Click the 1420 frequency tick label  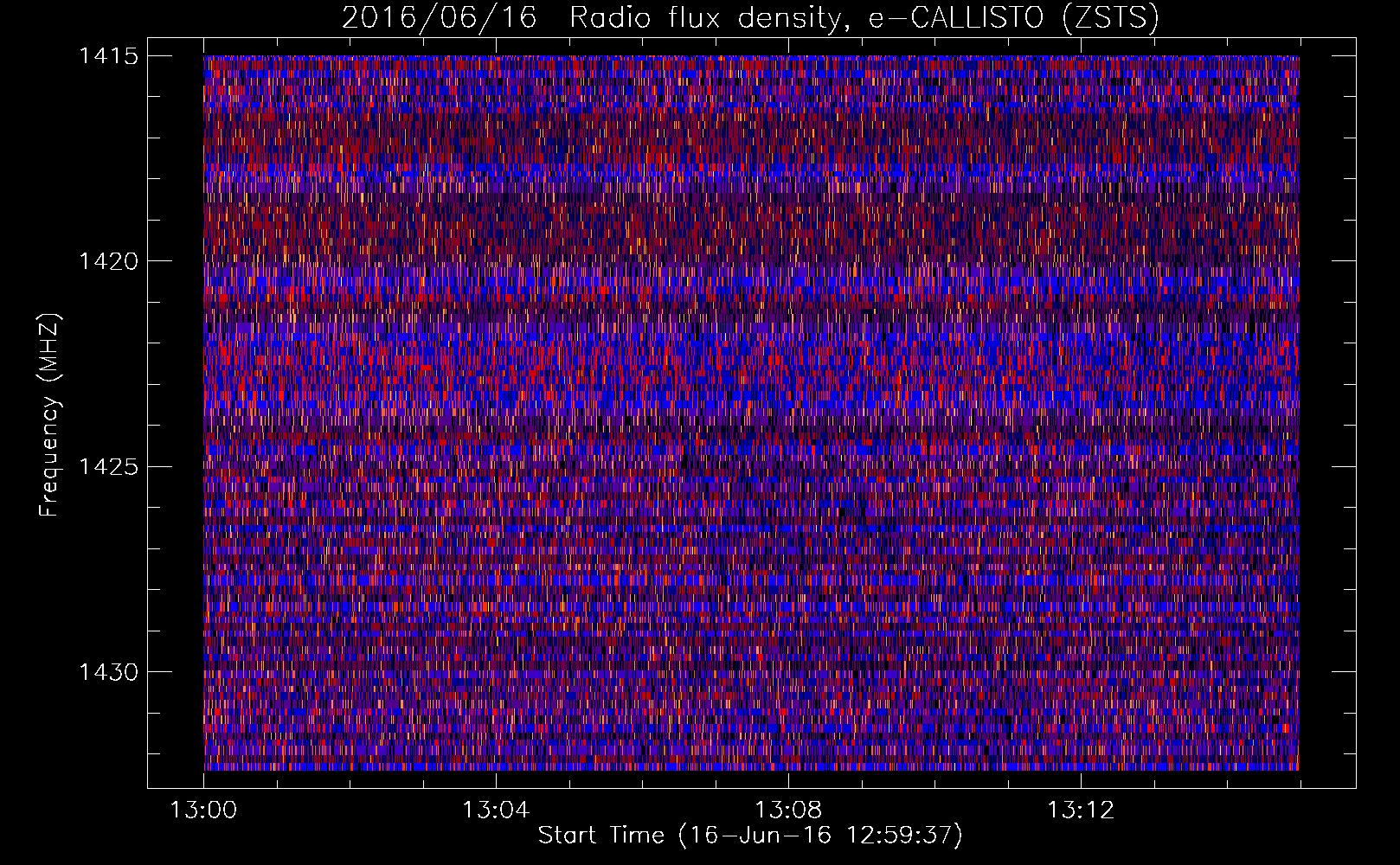pos(108,261)
